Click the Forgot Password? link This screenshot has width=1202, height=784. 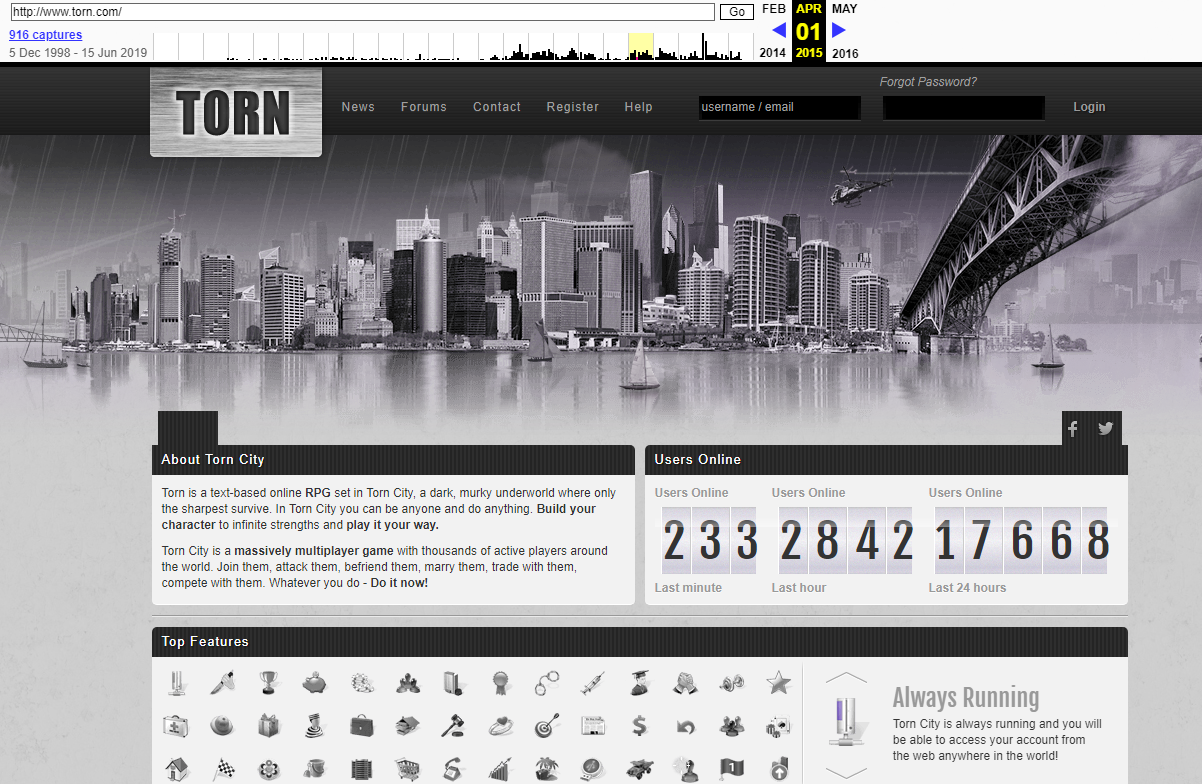tap(928, 82)
